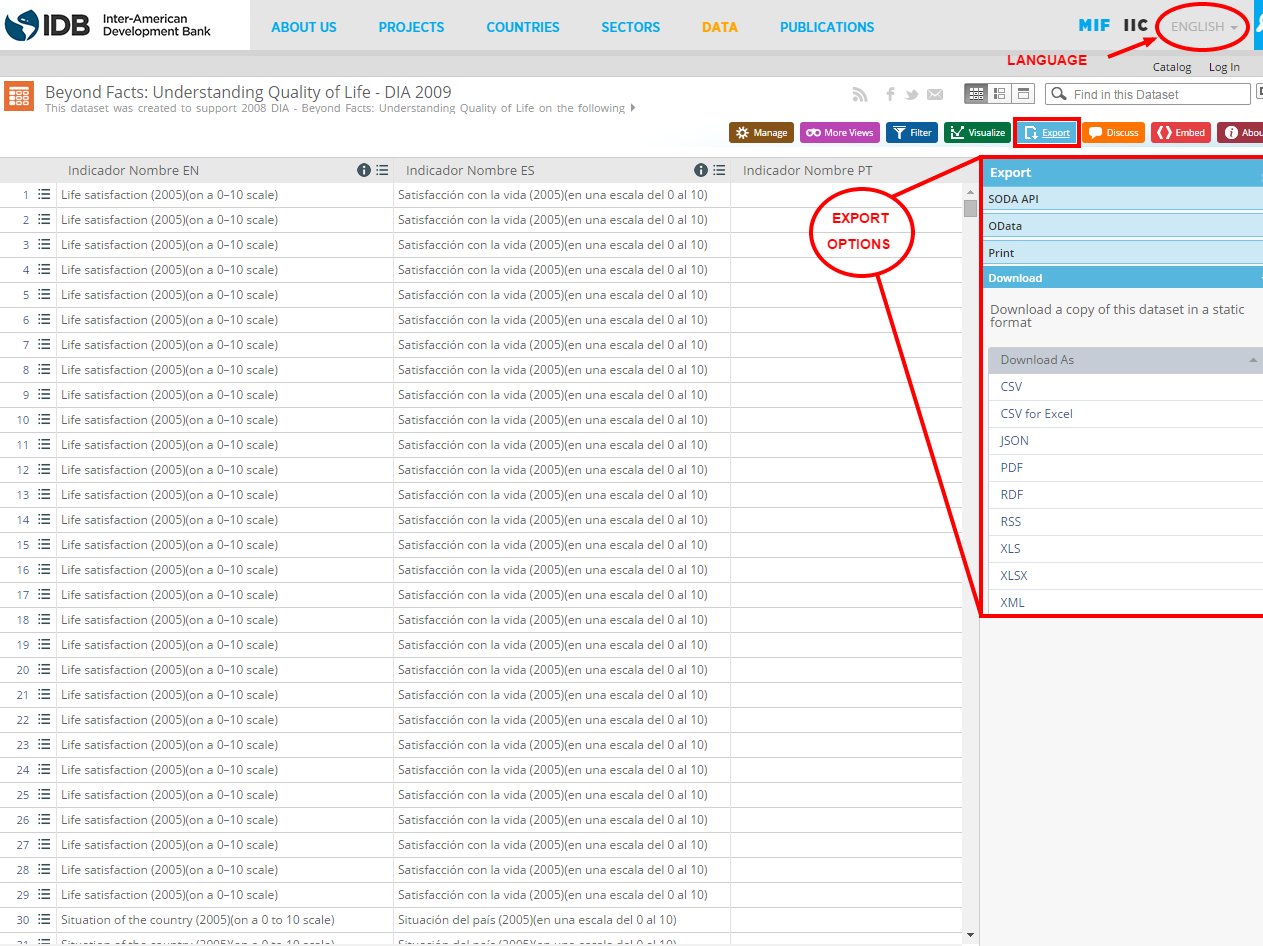Open the info icon on Indicador Nombre EN
The height and width of the screenshot is (946, 1263).
(x=363, y=170)
